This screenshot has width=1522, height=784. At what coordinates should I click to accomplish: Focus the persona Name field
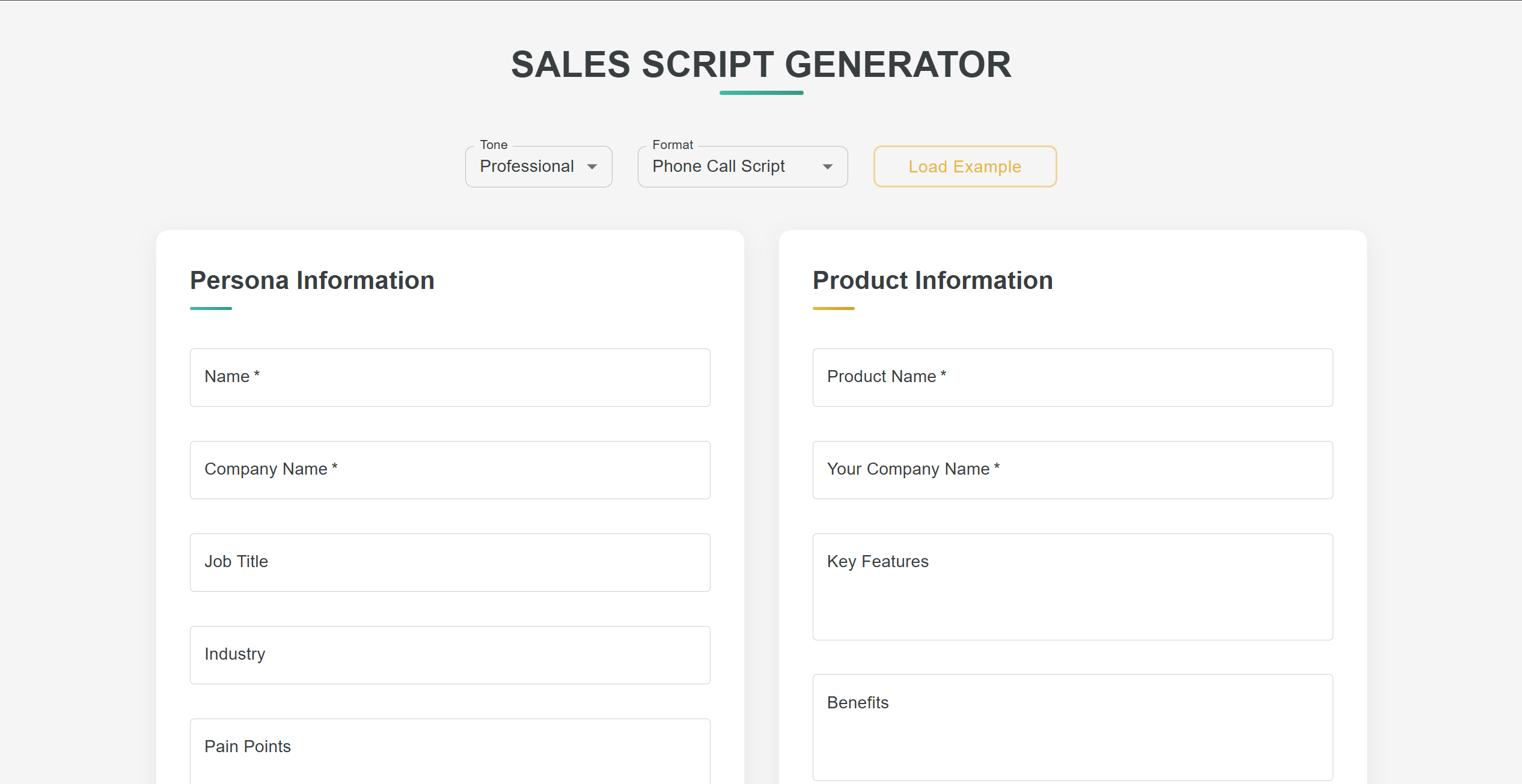450,377
